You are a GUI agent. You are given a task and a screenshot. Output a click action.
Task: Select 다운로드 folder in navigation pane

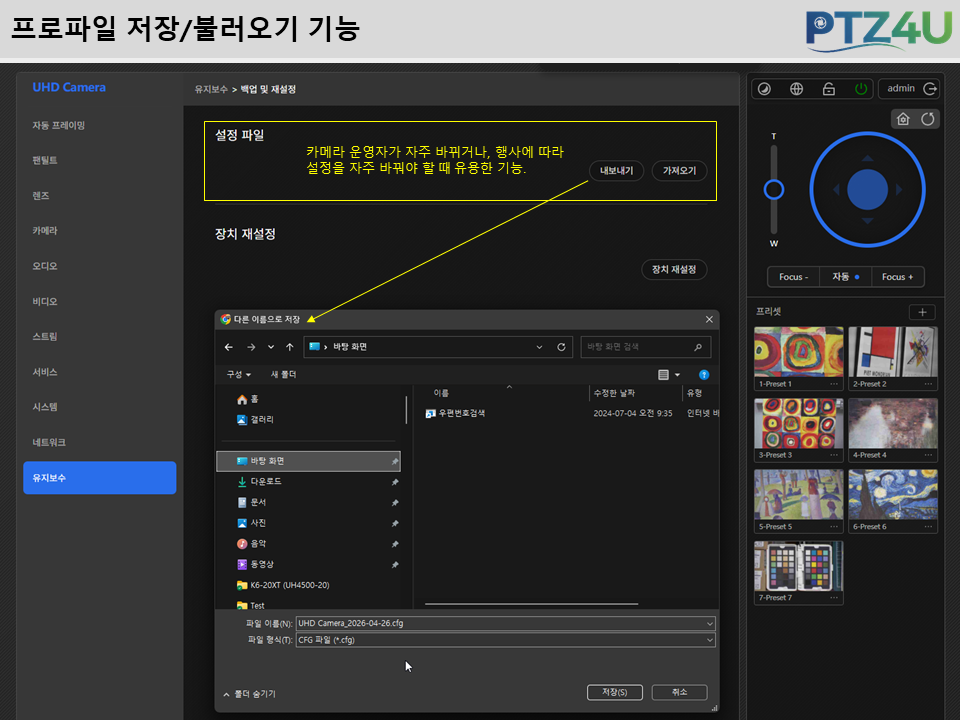click(309, 482)
